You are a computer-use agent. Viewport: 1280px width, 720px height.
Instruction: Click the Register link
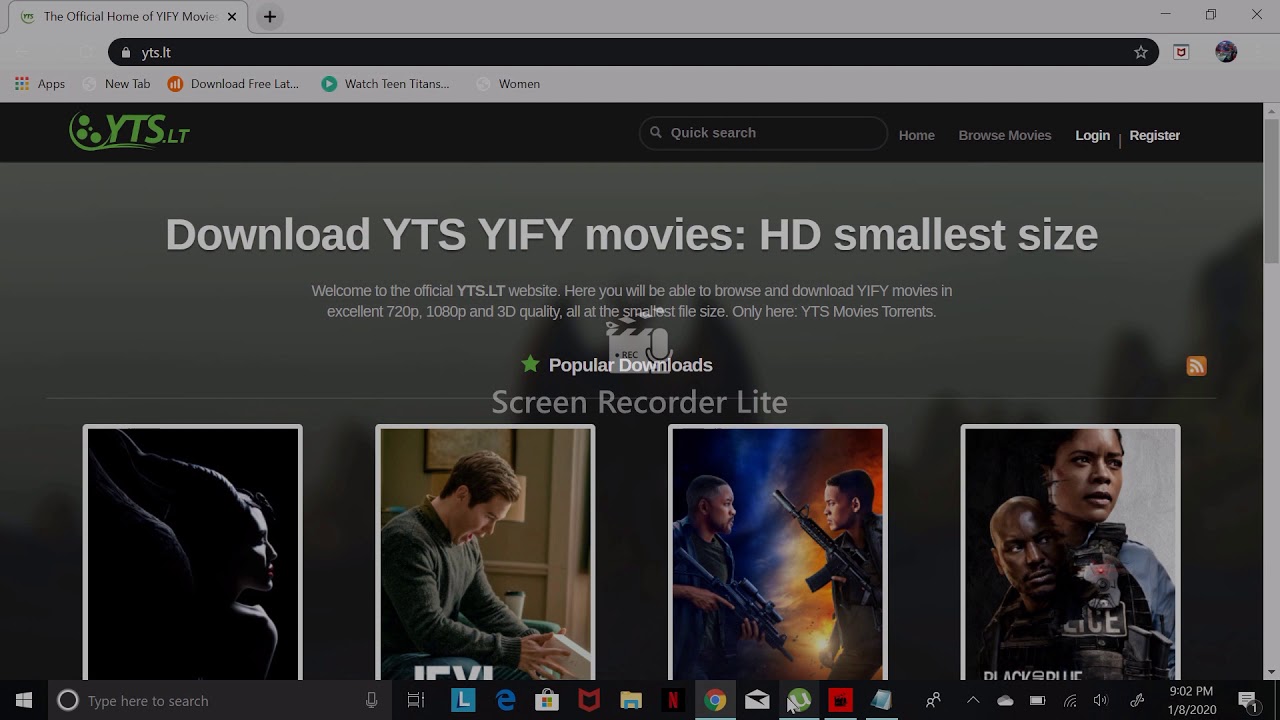pos(1154,135)
